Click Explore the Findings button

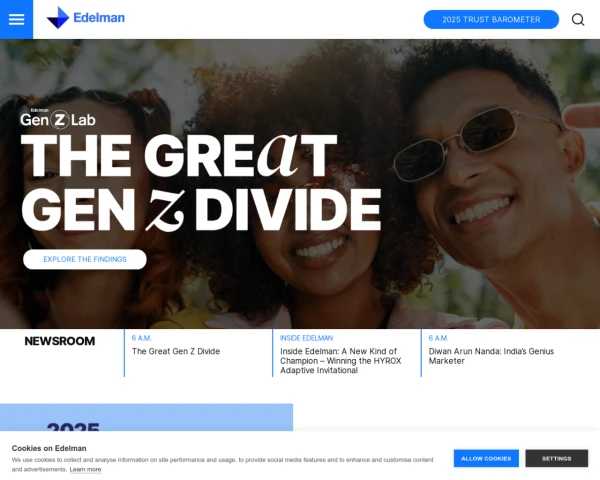click(x=85, y=260)
